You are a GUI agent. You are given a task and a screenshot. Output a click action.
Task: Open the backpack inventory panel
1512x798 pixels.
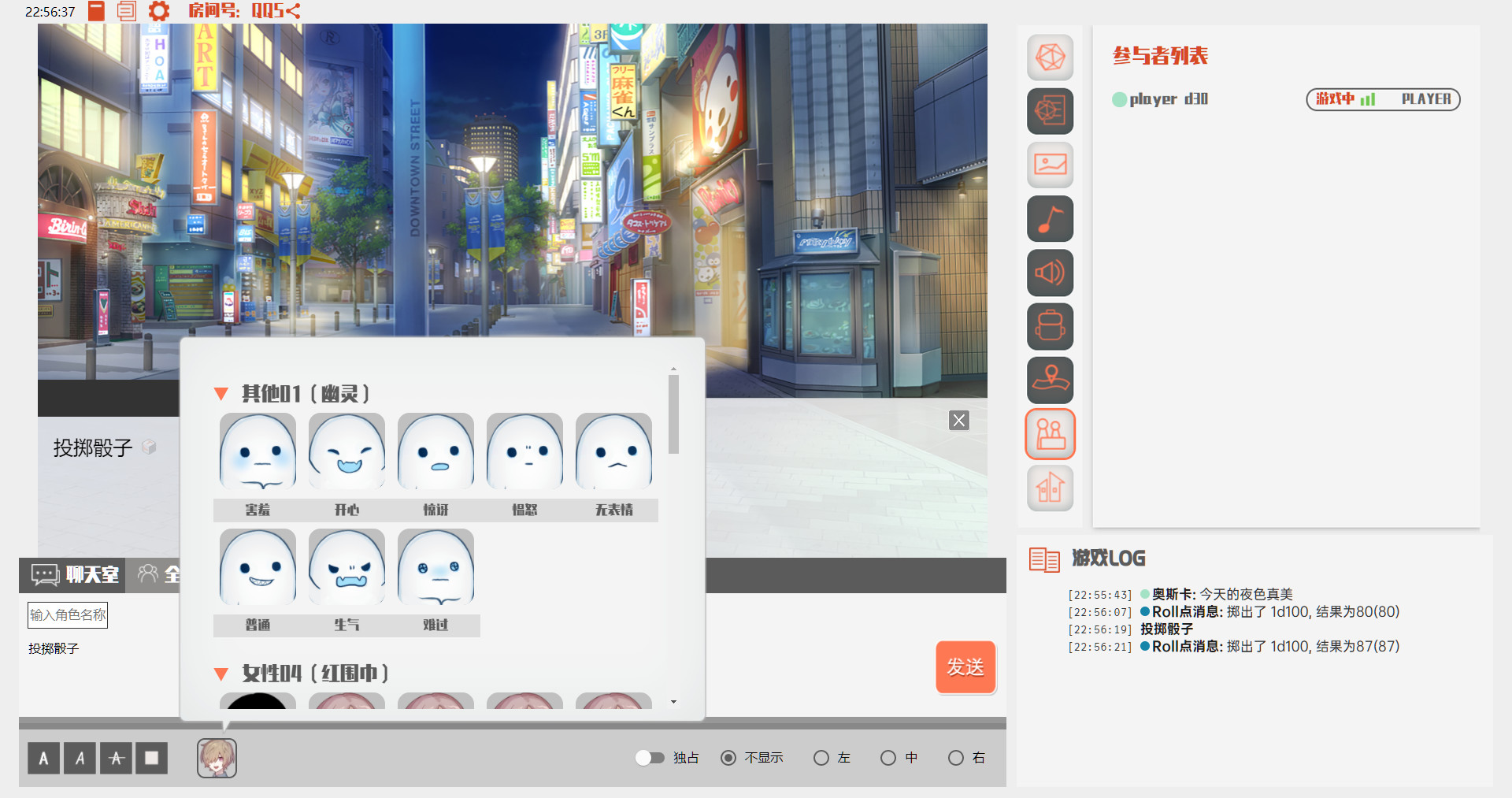point(1050,326)
